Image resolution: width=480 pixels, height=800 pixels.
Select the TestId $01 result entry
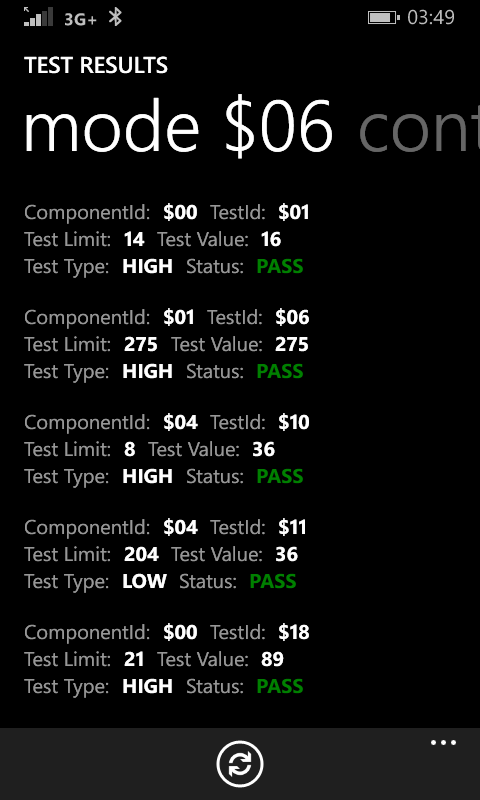tap(167, 239)
